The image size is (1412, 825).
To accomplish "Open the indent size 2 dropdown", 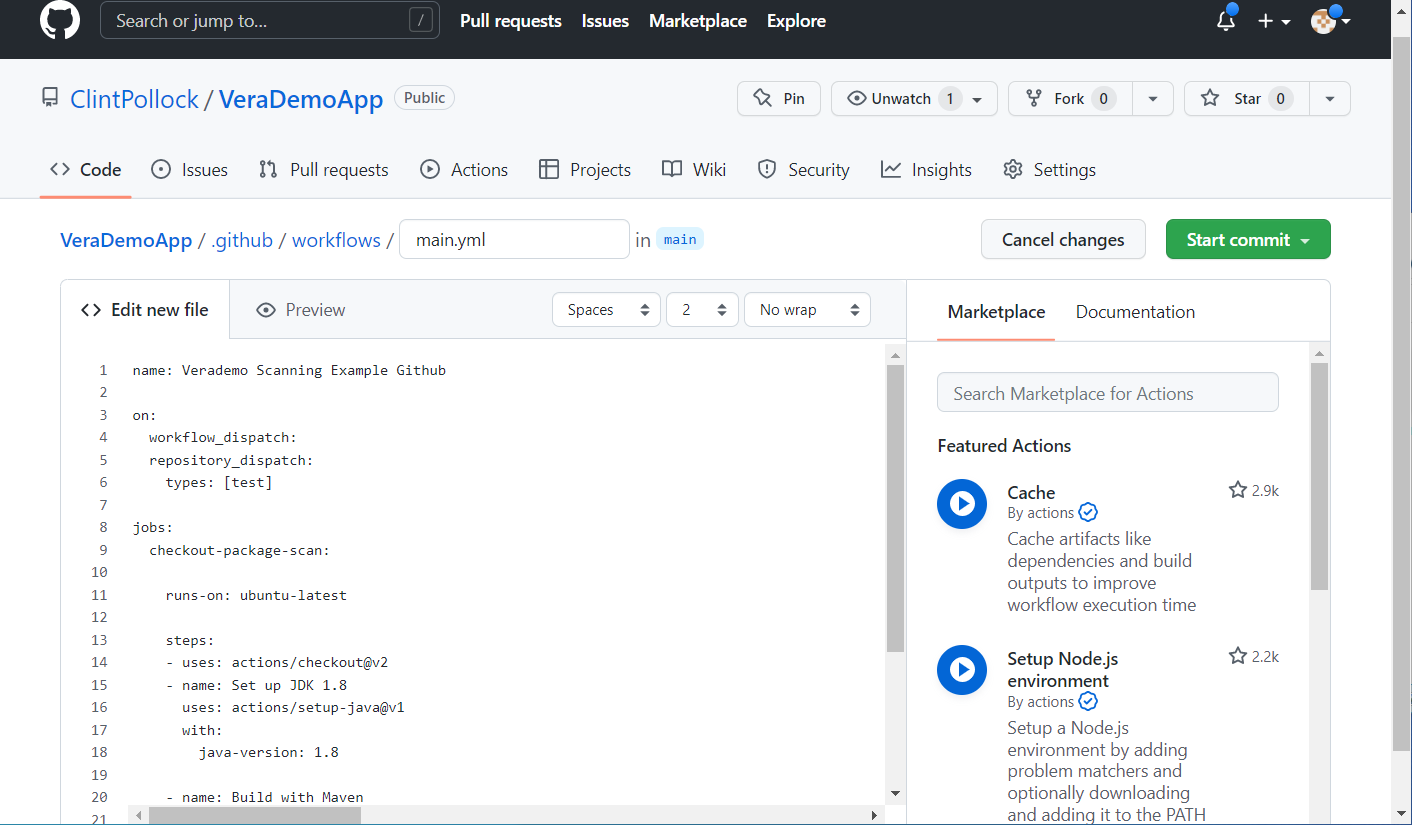I will point(702,310).
